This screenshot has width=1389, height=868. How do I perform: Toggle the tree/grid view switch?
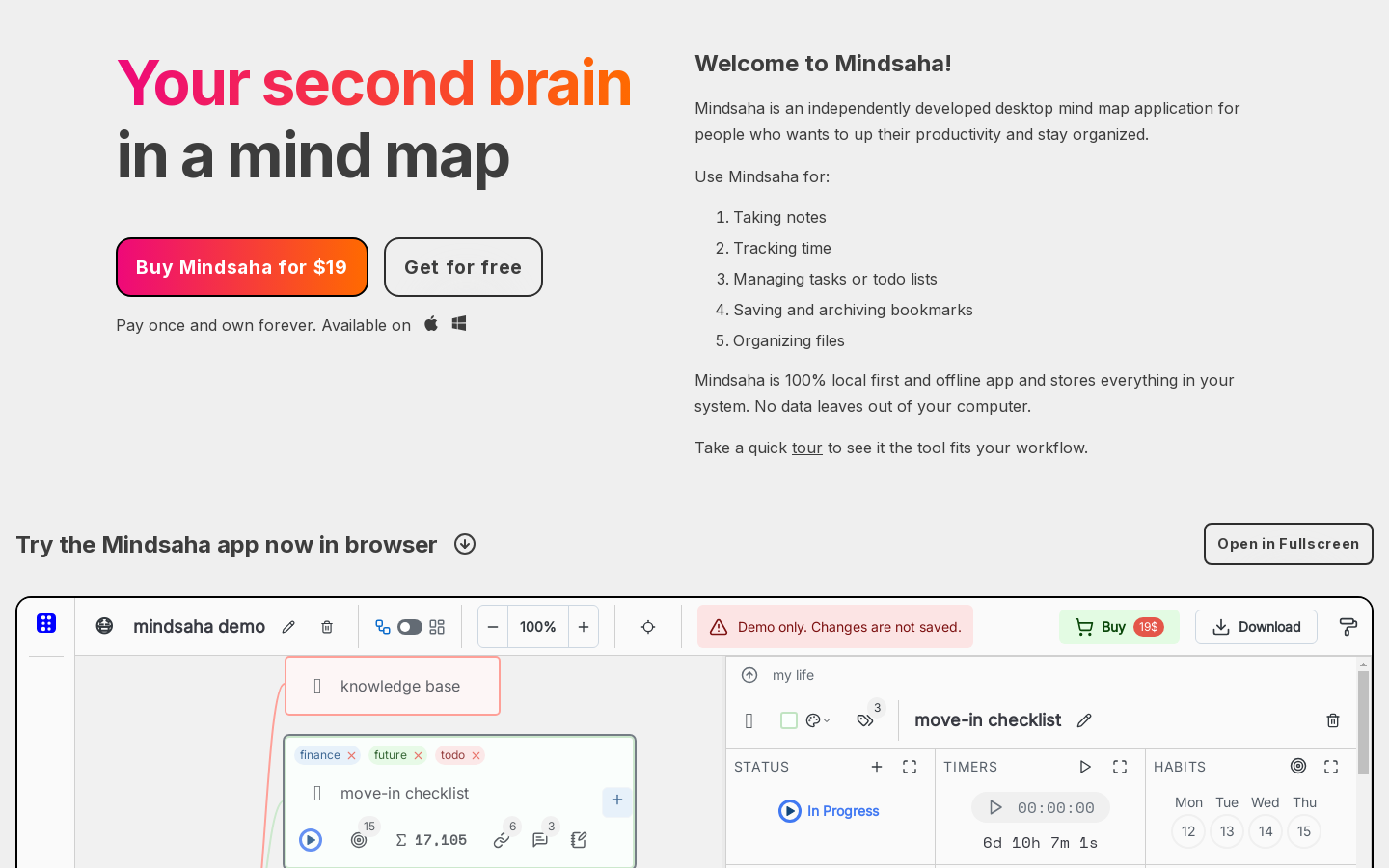(x=410, y=627)
